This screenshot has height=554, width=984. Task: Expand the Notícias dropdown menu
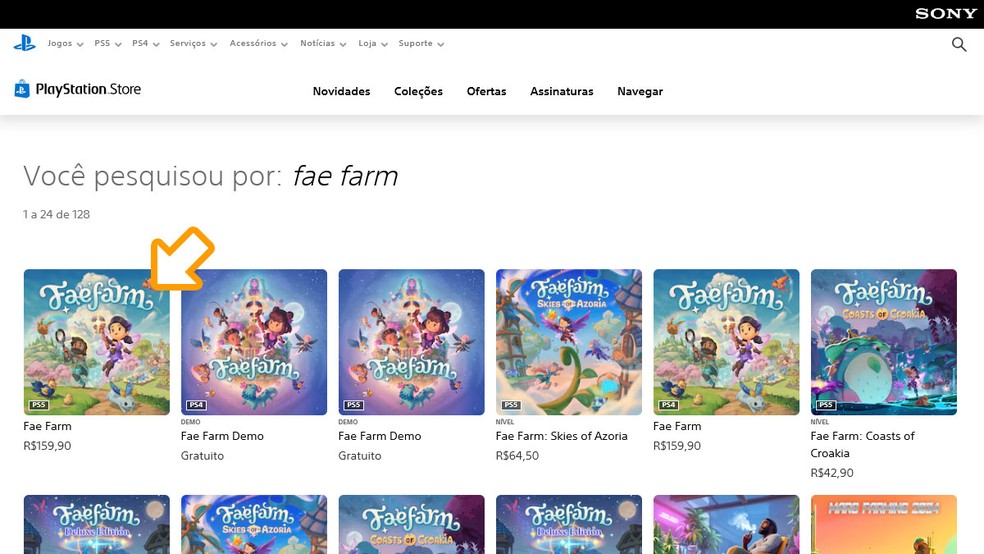pyautogui.click(x=323, y=43)
